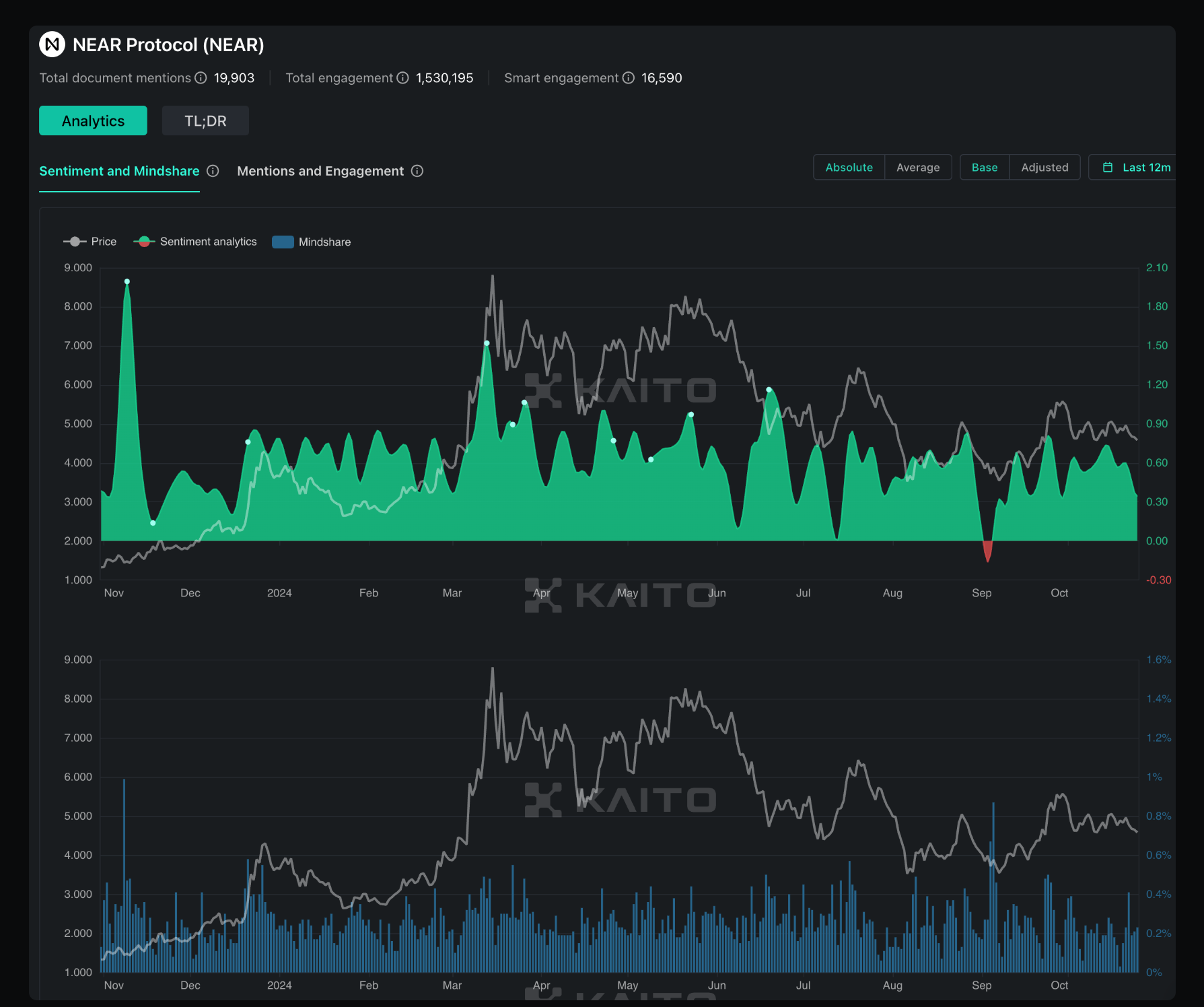Choose the Base option
Image resolution: width=1204 pixels, height=1007 pixels.
pyautogui.click(x=985, y=168)
